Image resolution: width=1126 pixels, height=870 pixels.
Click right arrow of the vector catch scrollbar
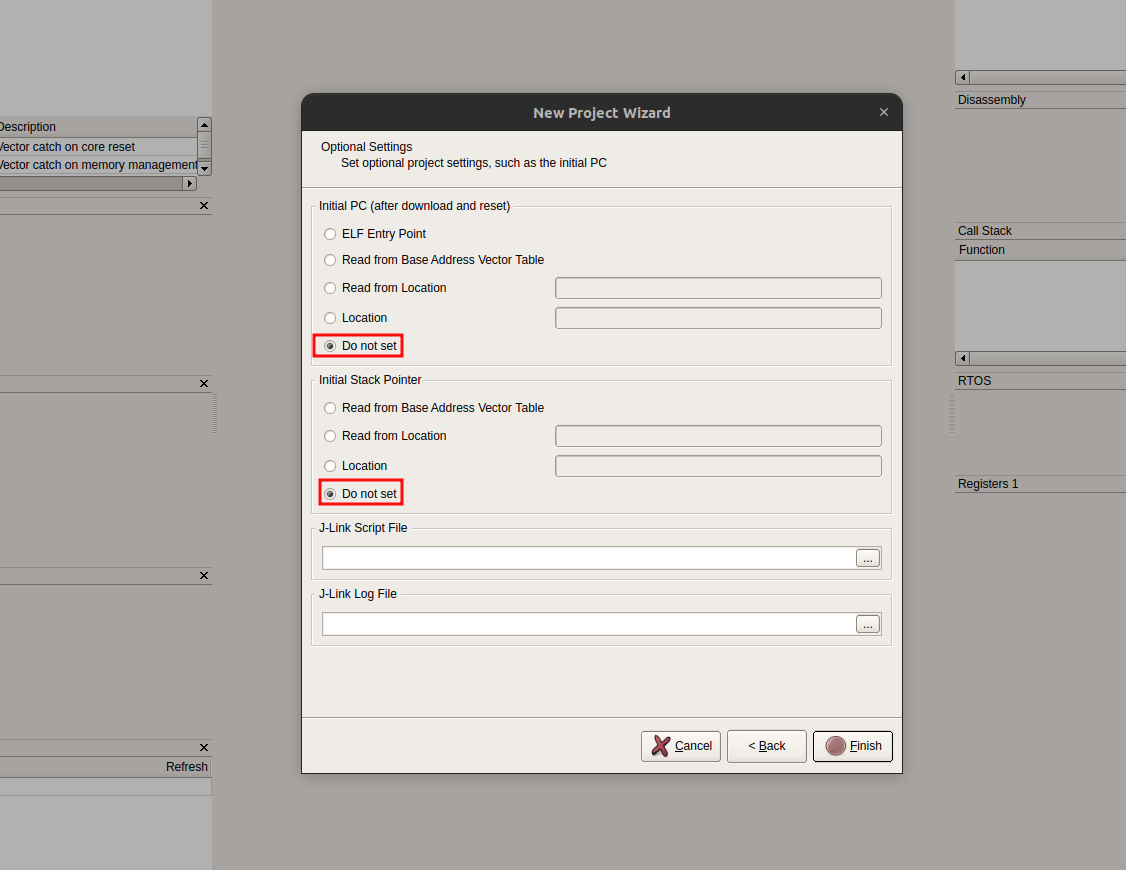(190, 183)
